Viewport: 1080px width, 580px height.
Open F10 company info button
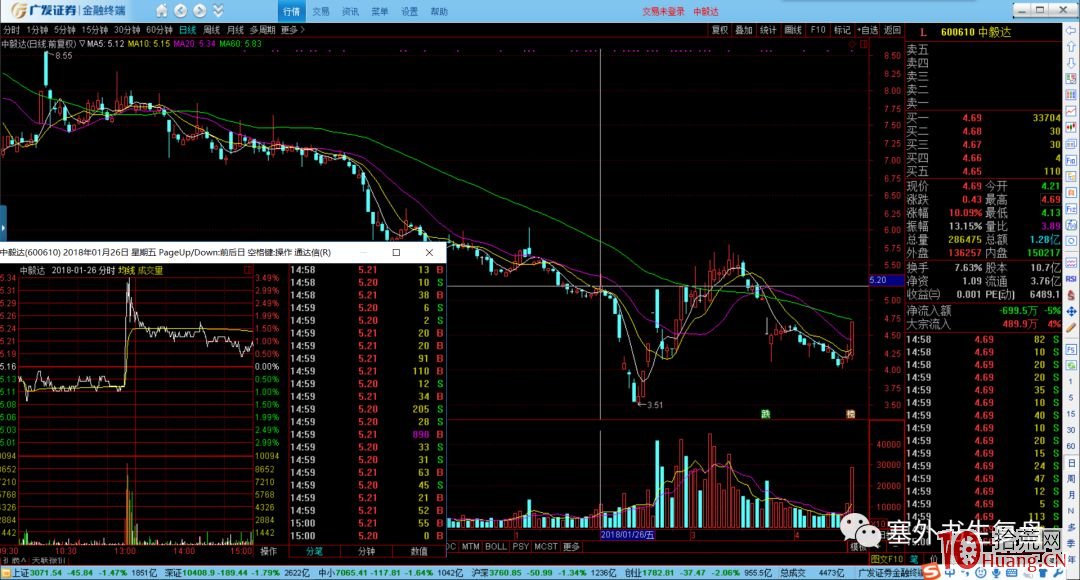[x=818, y=30]
